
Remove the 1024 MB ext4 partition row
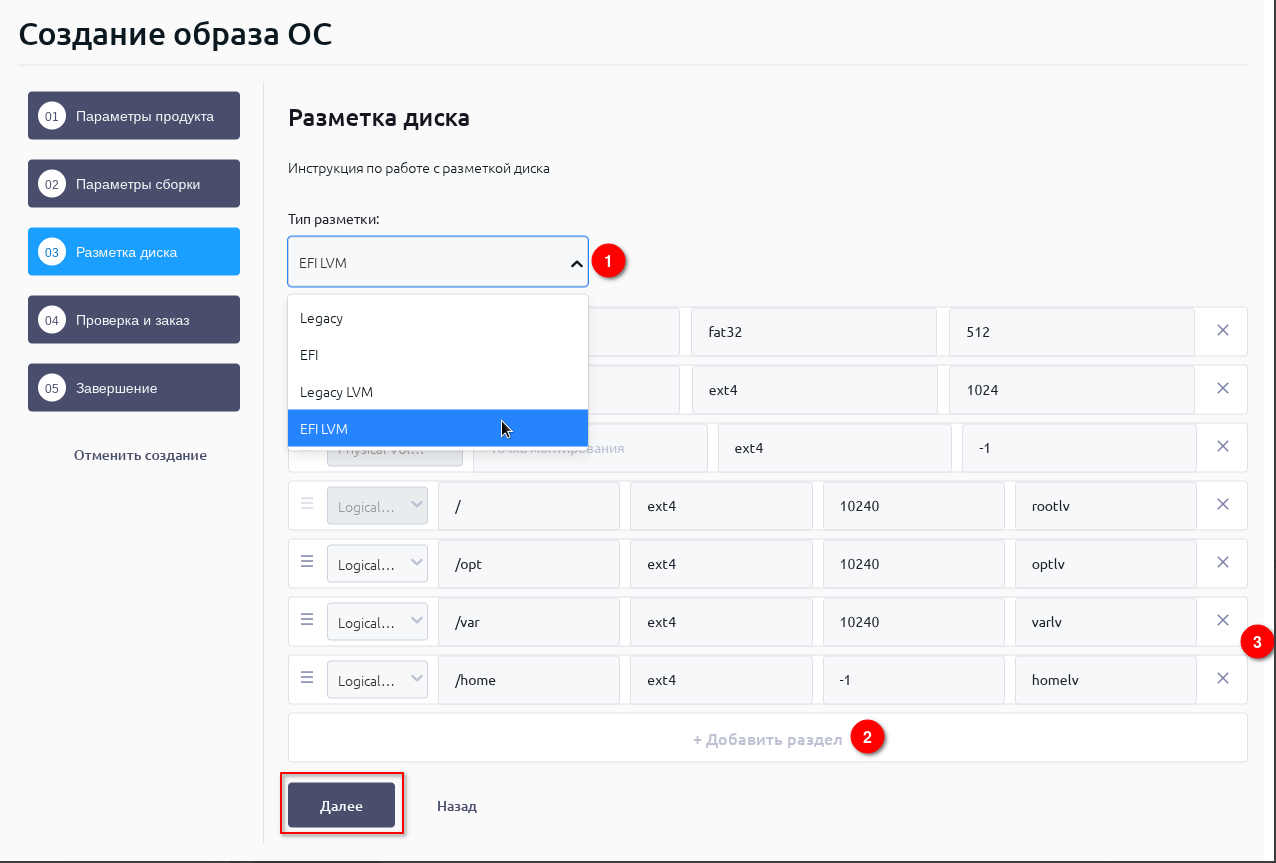pyautogui.click(x=1222, y=389)
